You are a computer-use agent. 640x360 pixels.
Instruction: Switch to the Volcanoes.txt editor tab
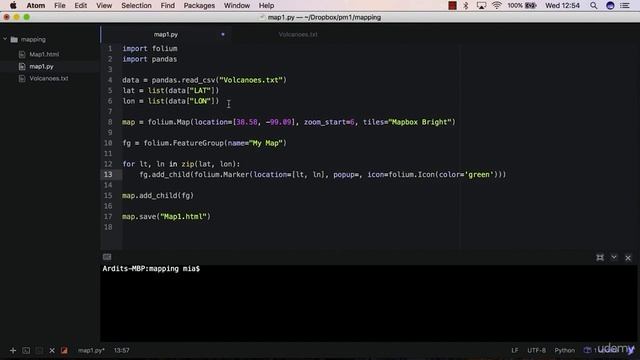(x=298, y=34)
